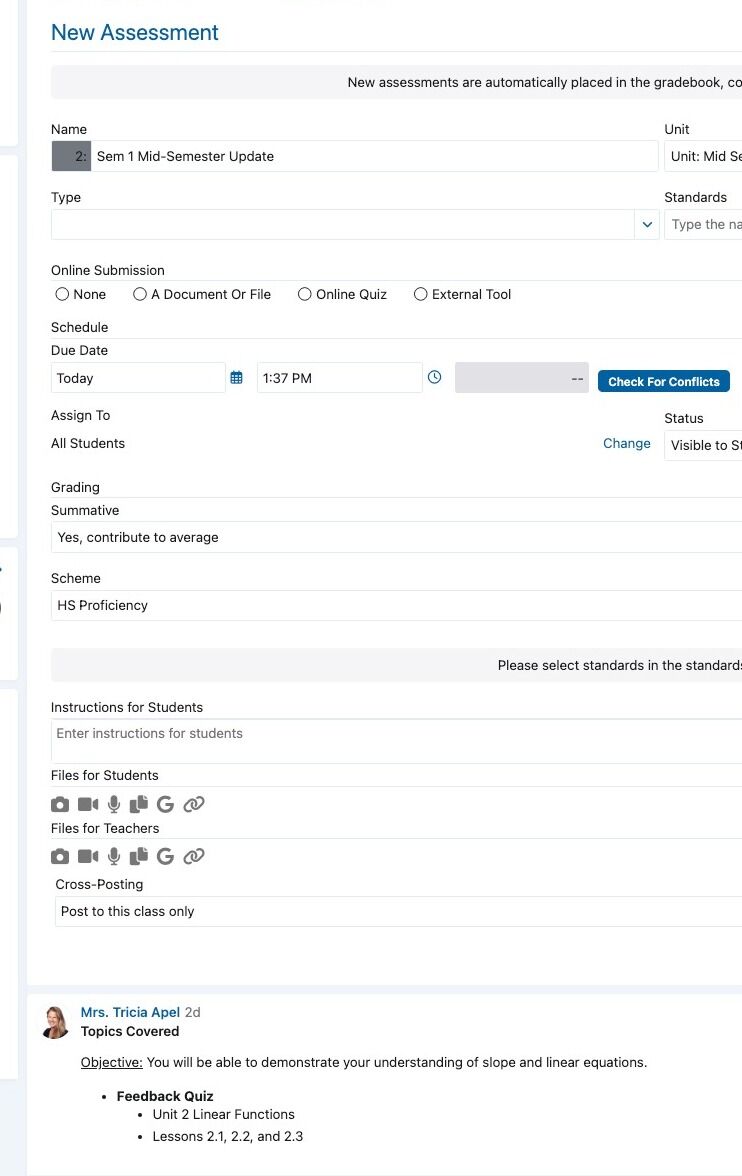Click the due time field showing 1:37 PM
Viewport: 742px width, 1176px height.
pyautogui.click(x=339, y=378)
